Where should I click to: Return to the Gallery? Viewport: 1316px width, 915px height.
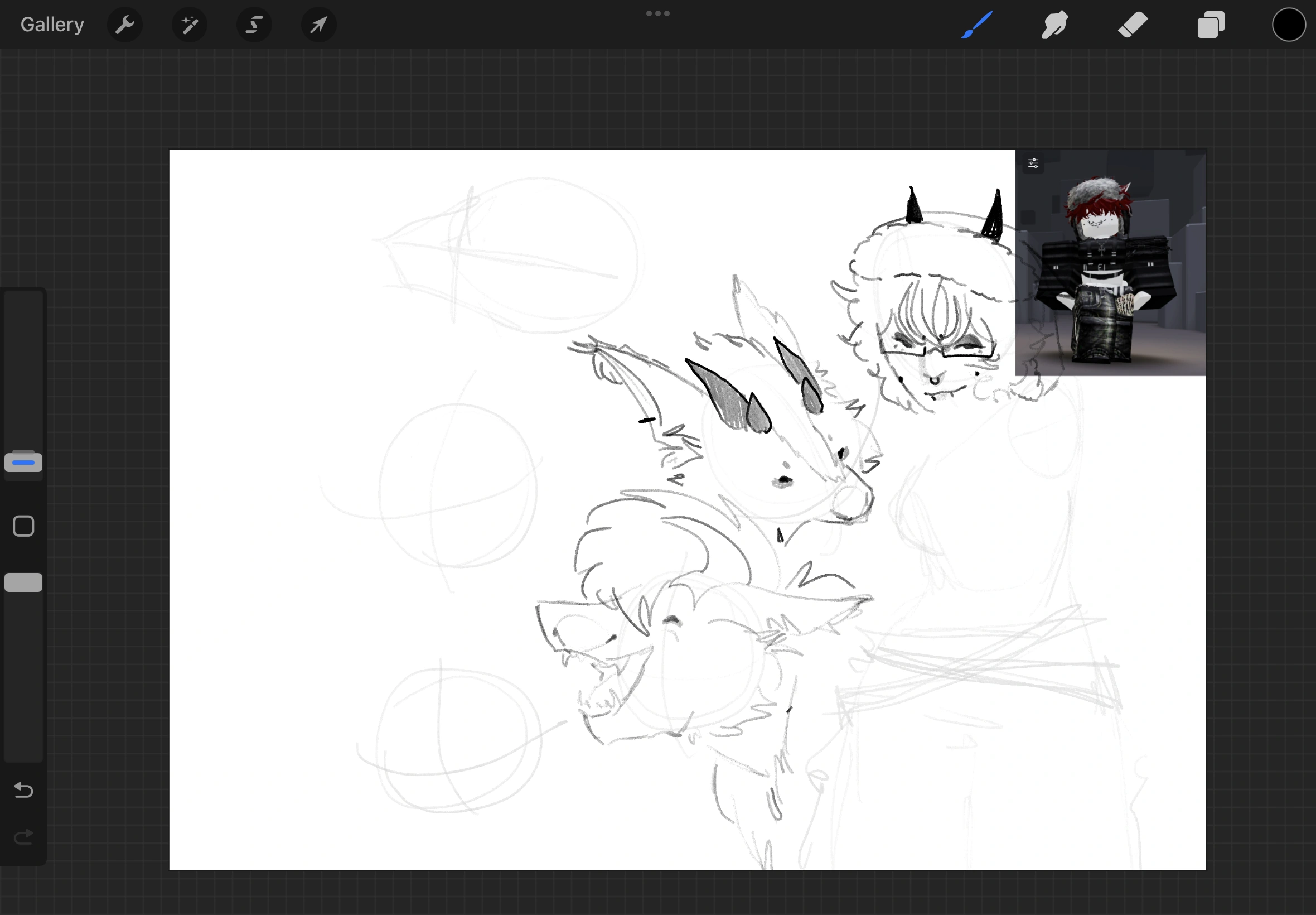pyautogui.click(x=51, y=24)
